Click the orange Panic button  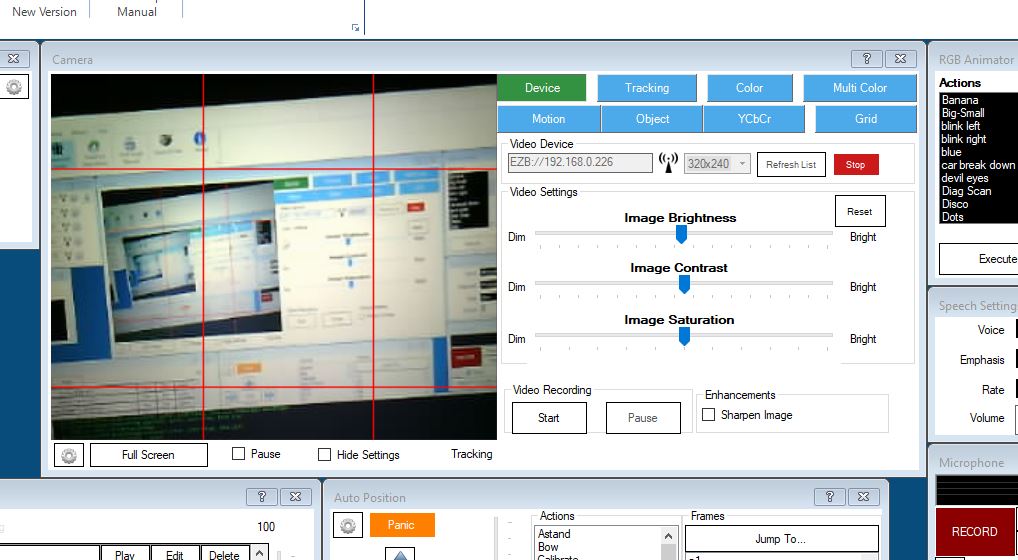click(401, 525)
